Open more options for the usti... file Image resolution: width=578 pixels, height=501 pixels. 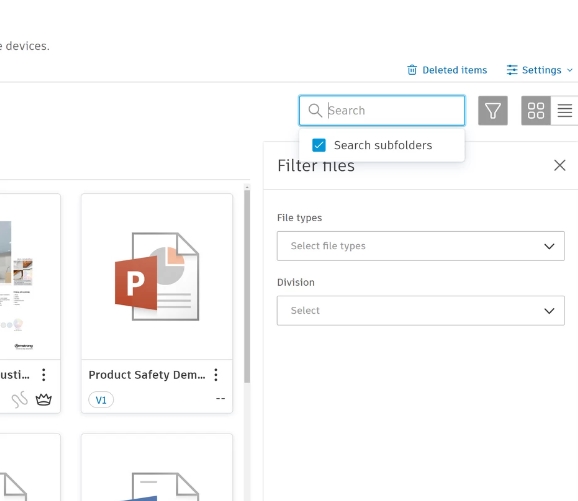43,375
